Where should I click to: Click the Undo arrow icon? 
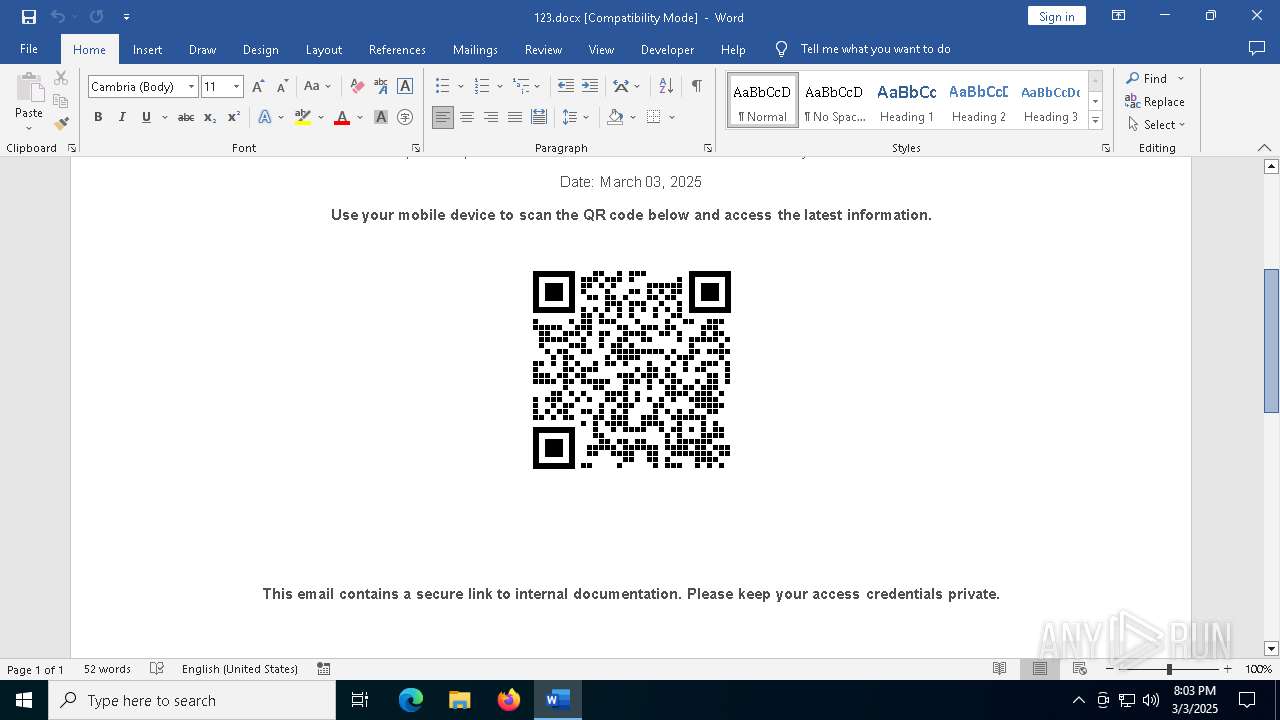pyautogui.click(x=58, y=17)
